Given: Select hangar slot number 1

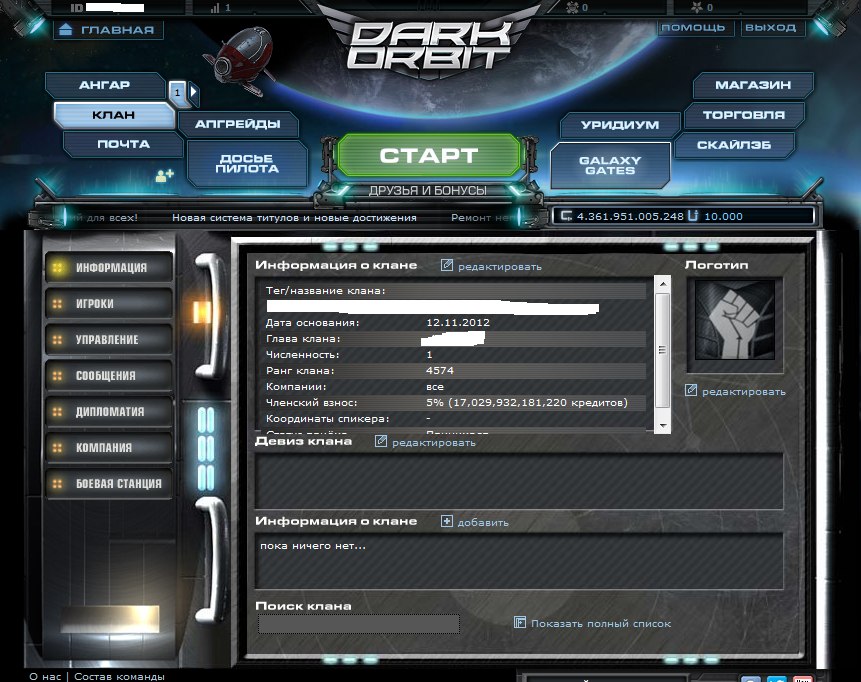Looking at the screenshot, I should 177,93.
